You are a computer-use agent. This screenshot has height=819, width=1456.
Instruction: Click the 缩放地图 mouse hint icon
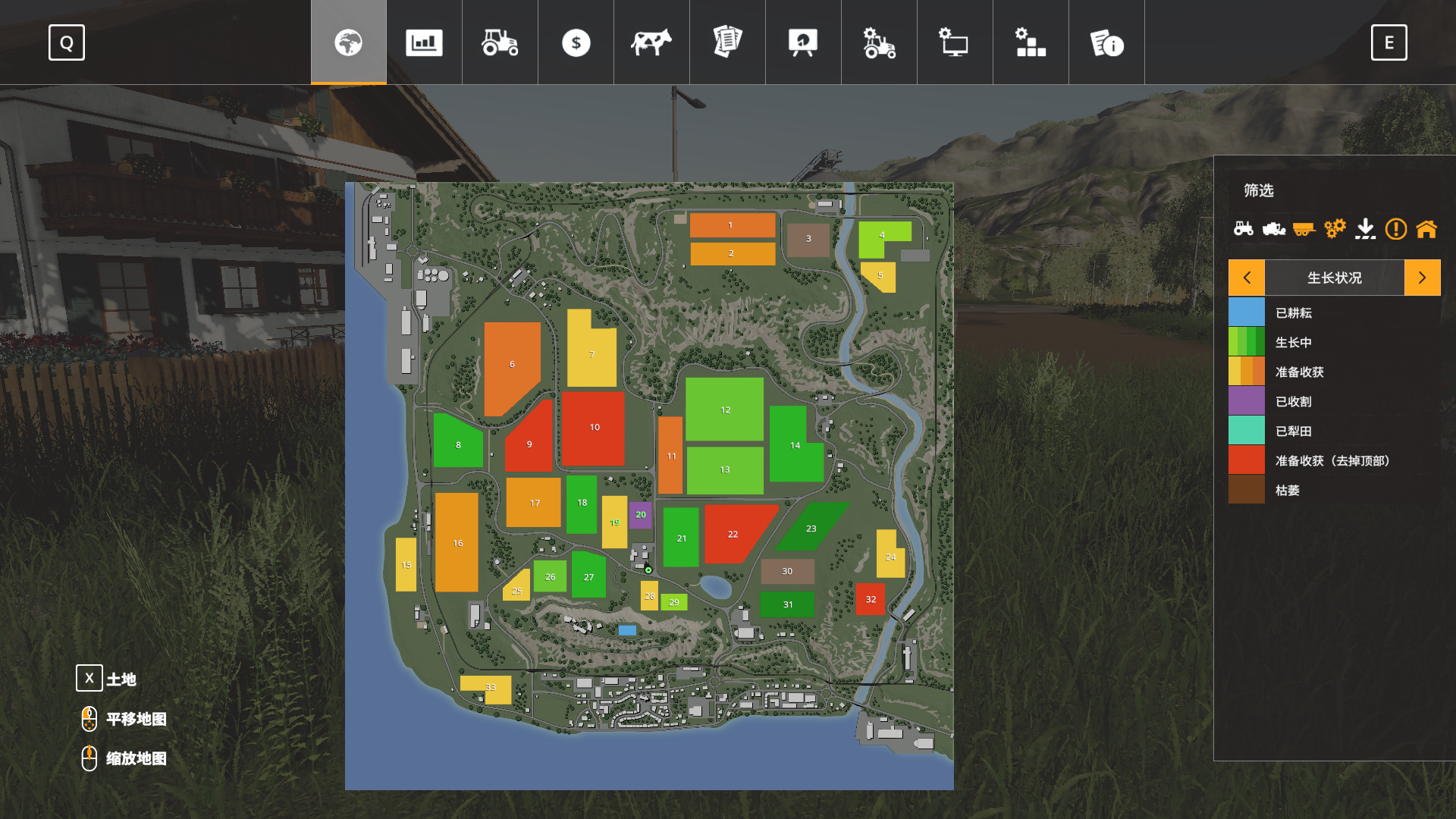point(89,758)
